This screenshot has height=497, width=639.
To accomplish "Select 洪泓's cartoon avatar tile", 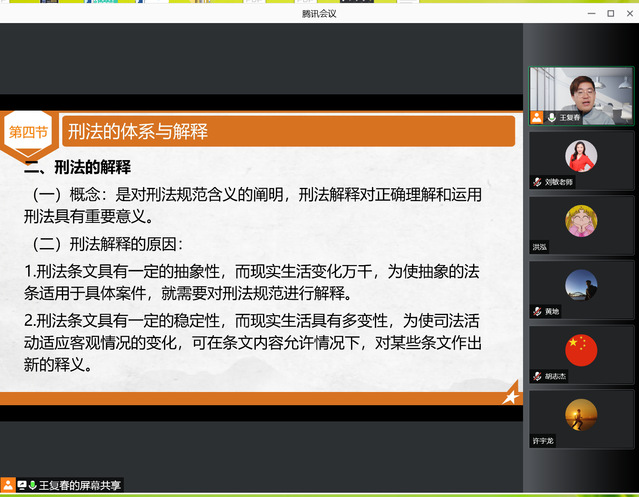I will click(x=581, y=224).
